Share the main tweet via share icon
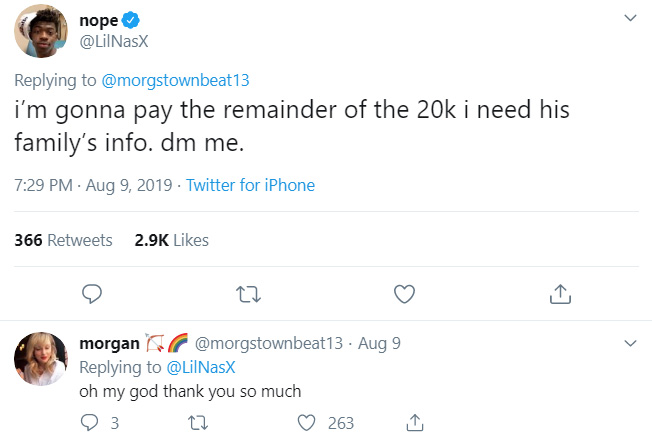The image size is (652, 441). point(560,294)
